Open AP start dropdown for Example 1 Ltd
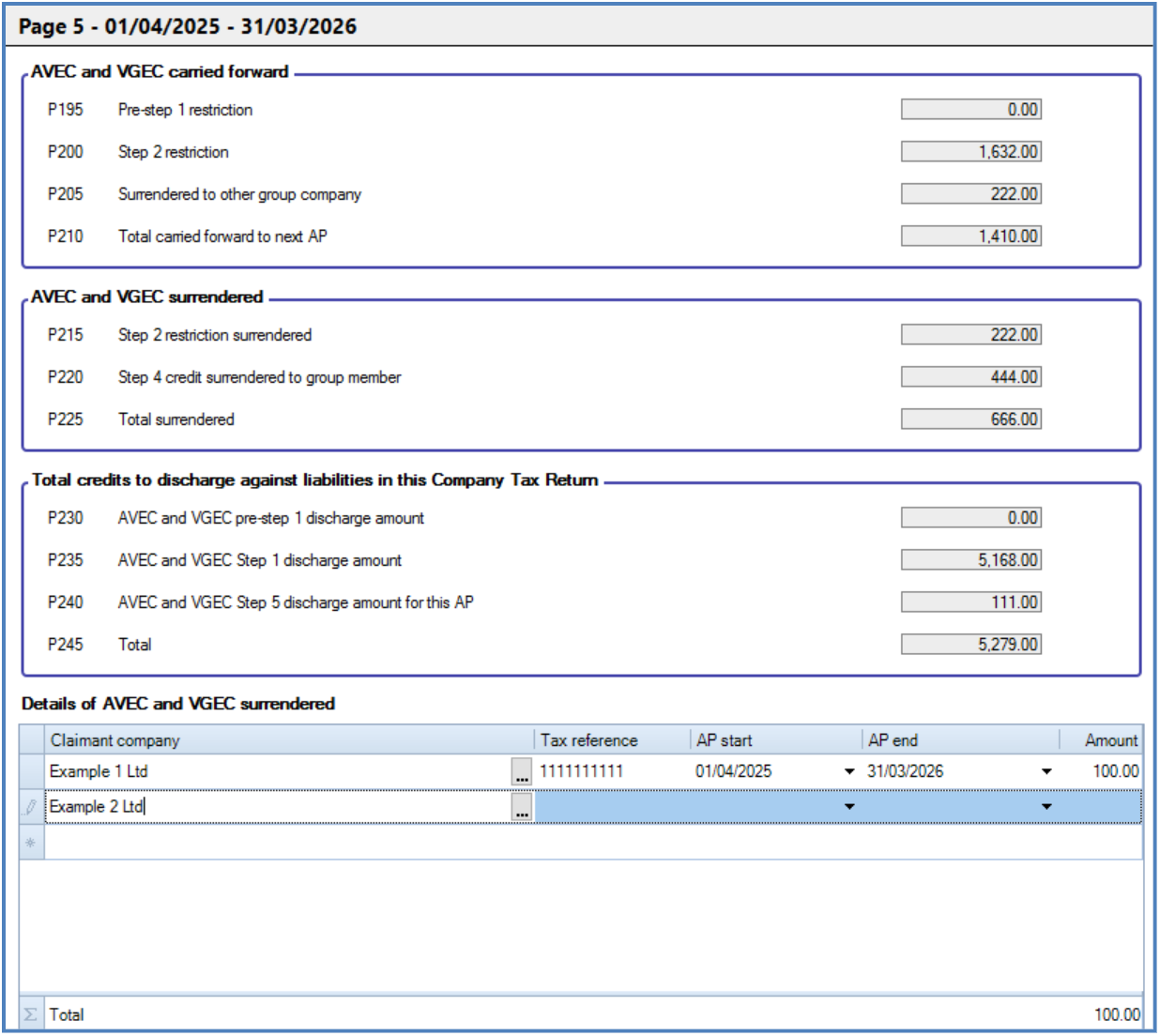 point(849,771)
